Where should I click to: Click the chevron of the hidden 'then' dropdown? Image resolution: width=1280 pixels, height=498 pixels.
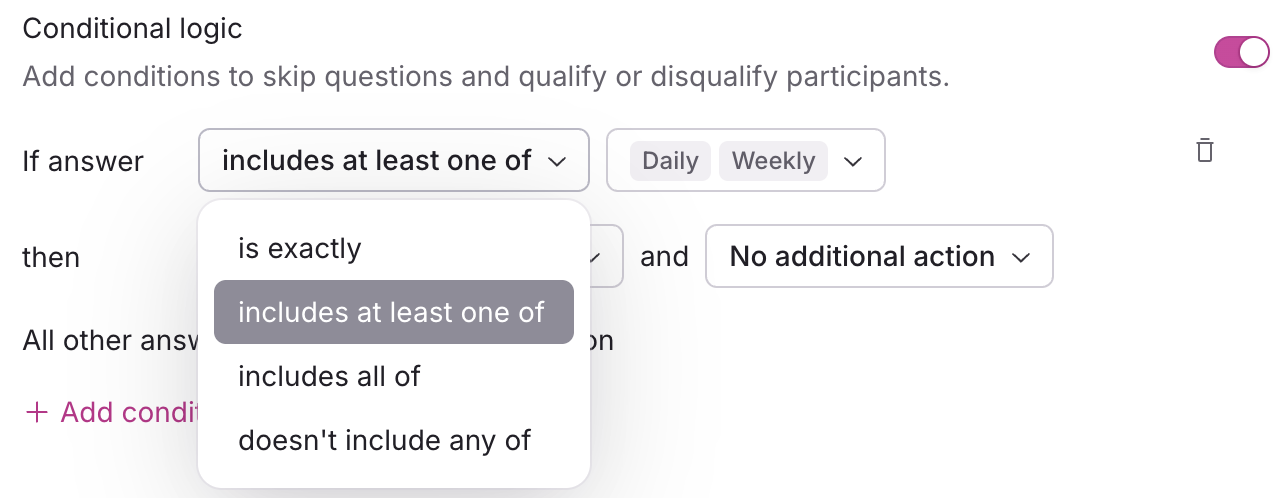595,257
